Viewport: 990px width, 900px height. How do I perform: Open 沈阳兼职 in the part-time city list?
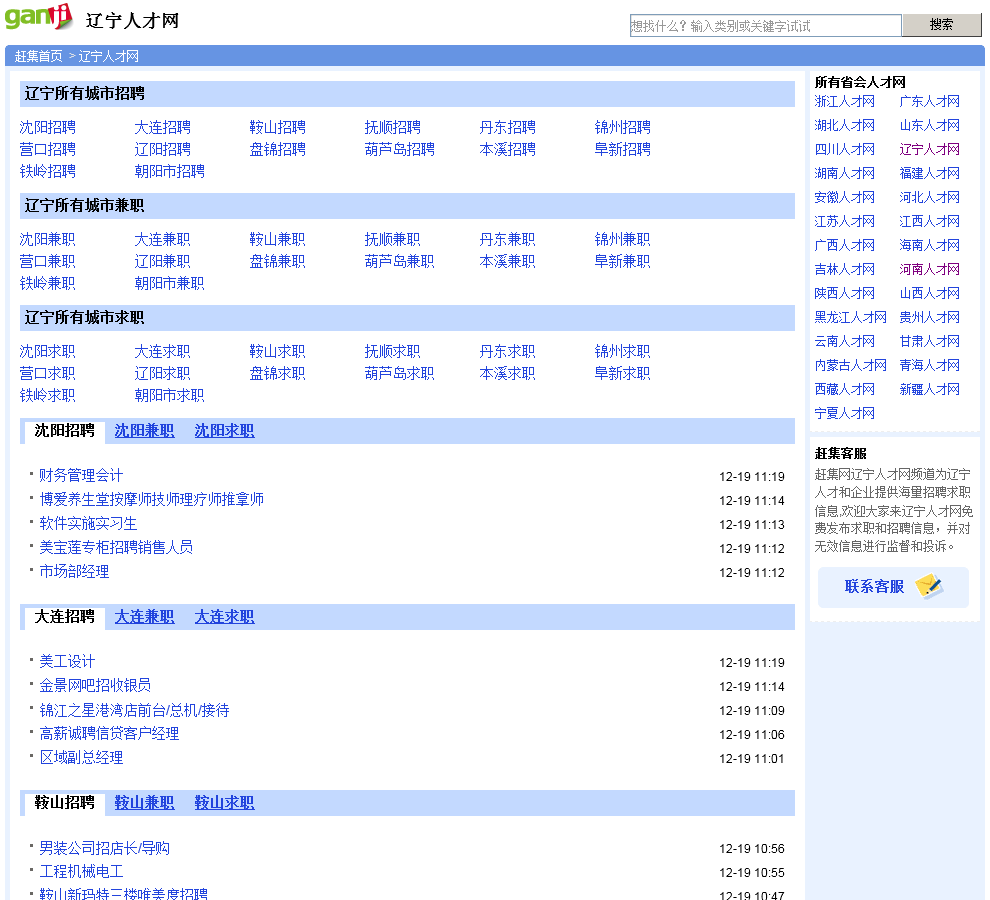pos(47,240)
